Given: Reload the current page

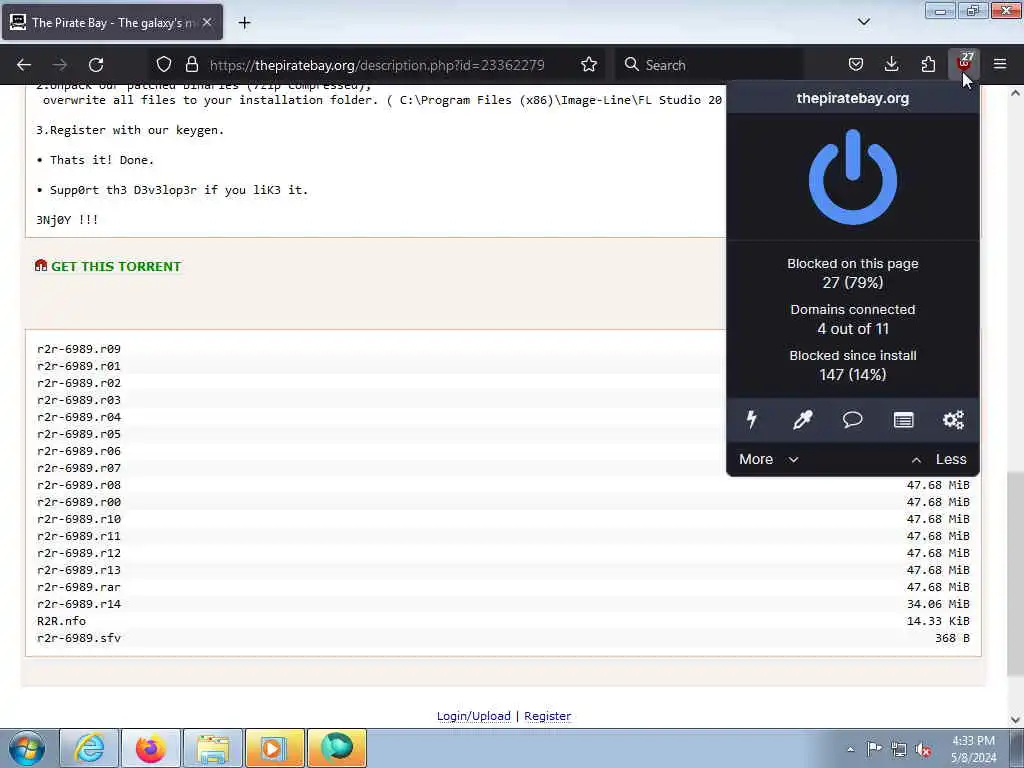Looking at the screenshot, I should (96, 64).
